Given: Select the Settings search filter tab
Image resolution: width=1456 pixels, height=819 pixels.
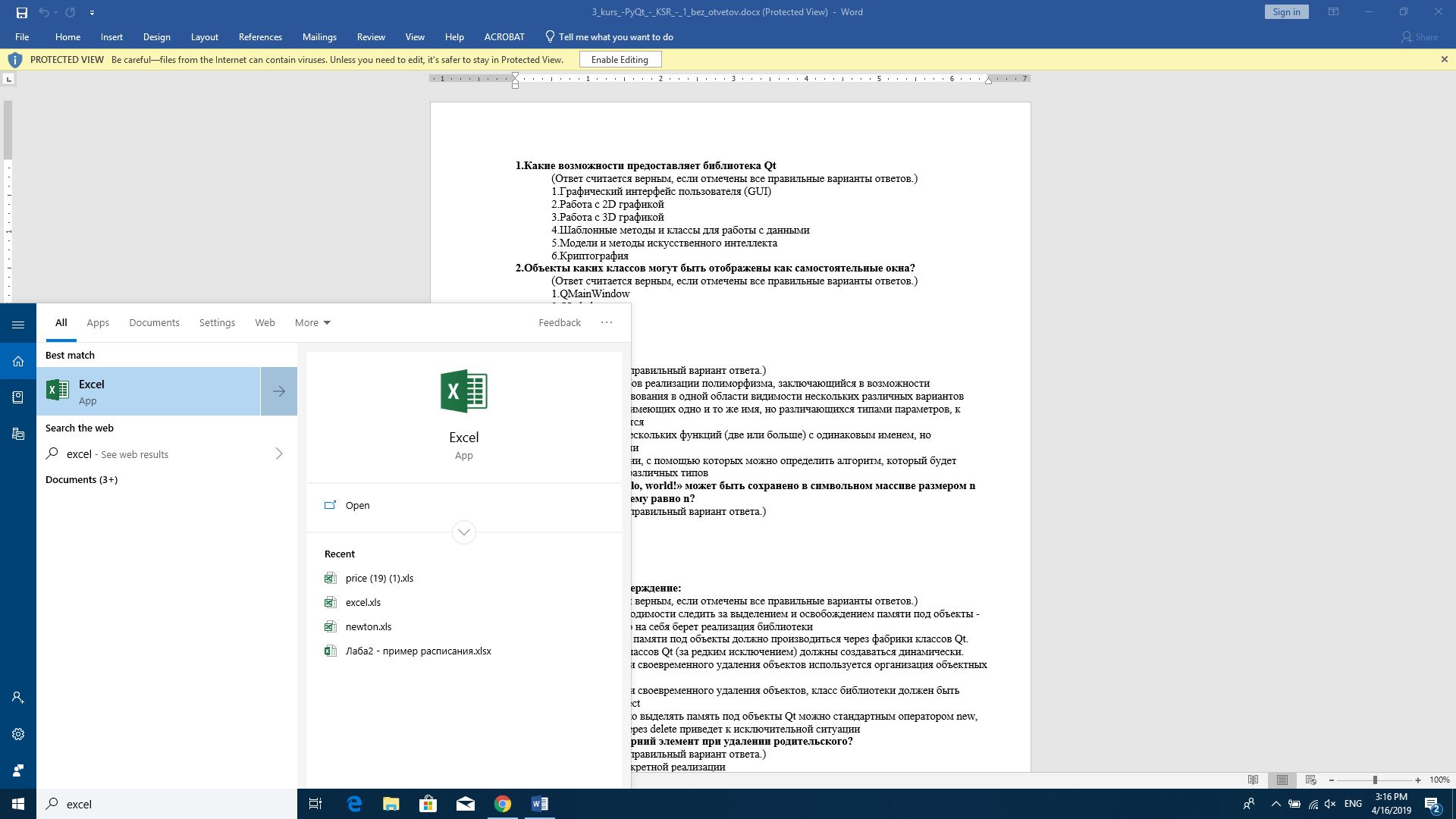Looking at the screenshot, I should 217,322.
